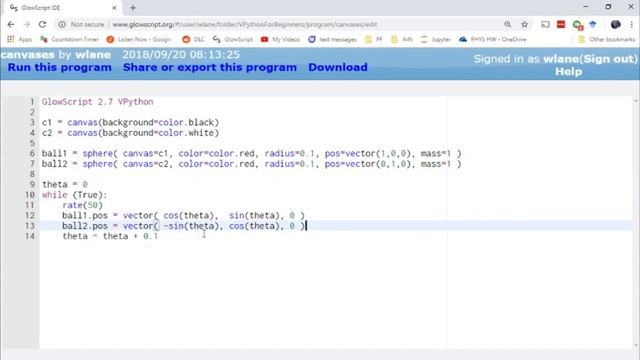Viewport: 640px width, 360px height.
Task: Reload the page with the refresh icon
Action: point(42,24)
